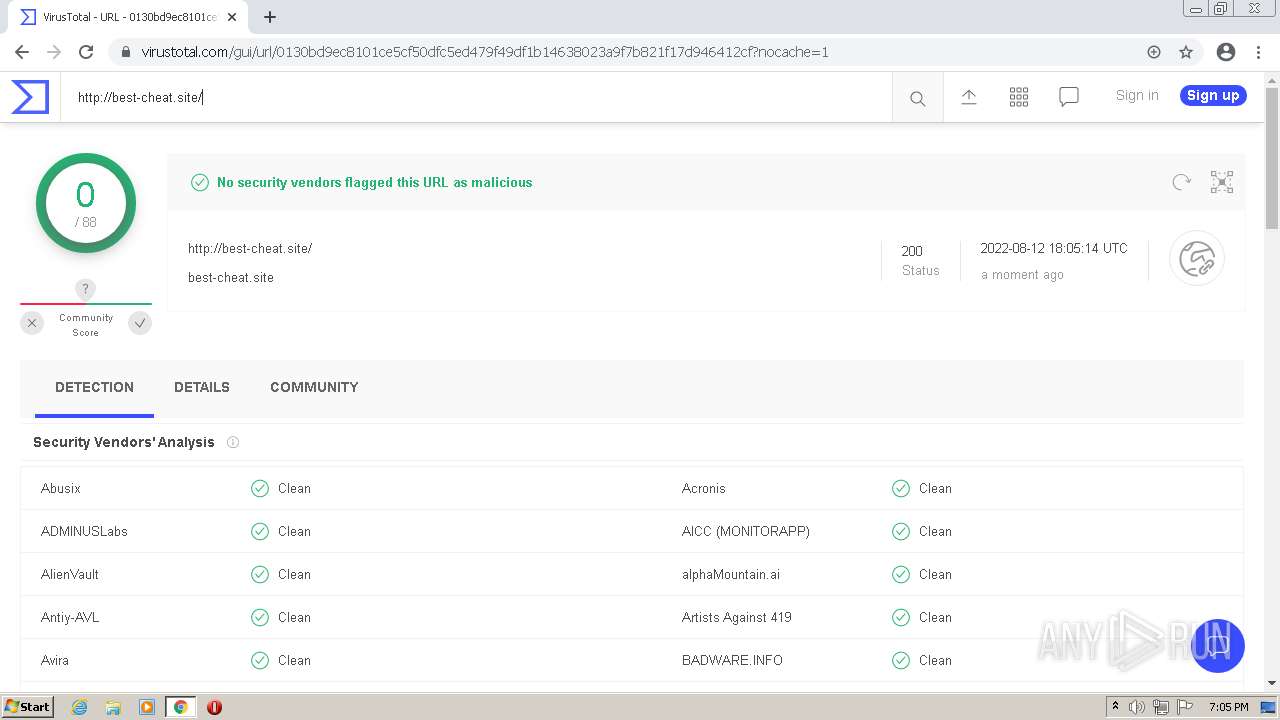Click the community score question mark
This screenshot has width=1280, height=720.
coord(85,289)
